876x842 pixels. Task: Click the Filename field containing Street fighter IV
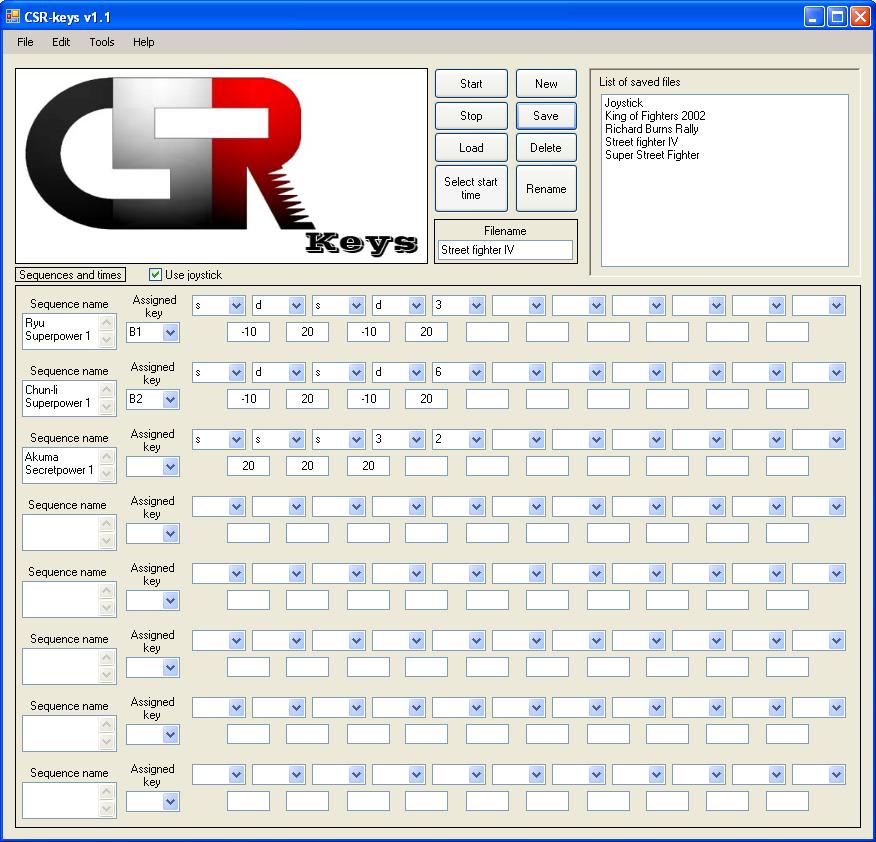coord(505,250)
